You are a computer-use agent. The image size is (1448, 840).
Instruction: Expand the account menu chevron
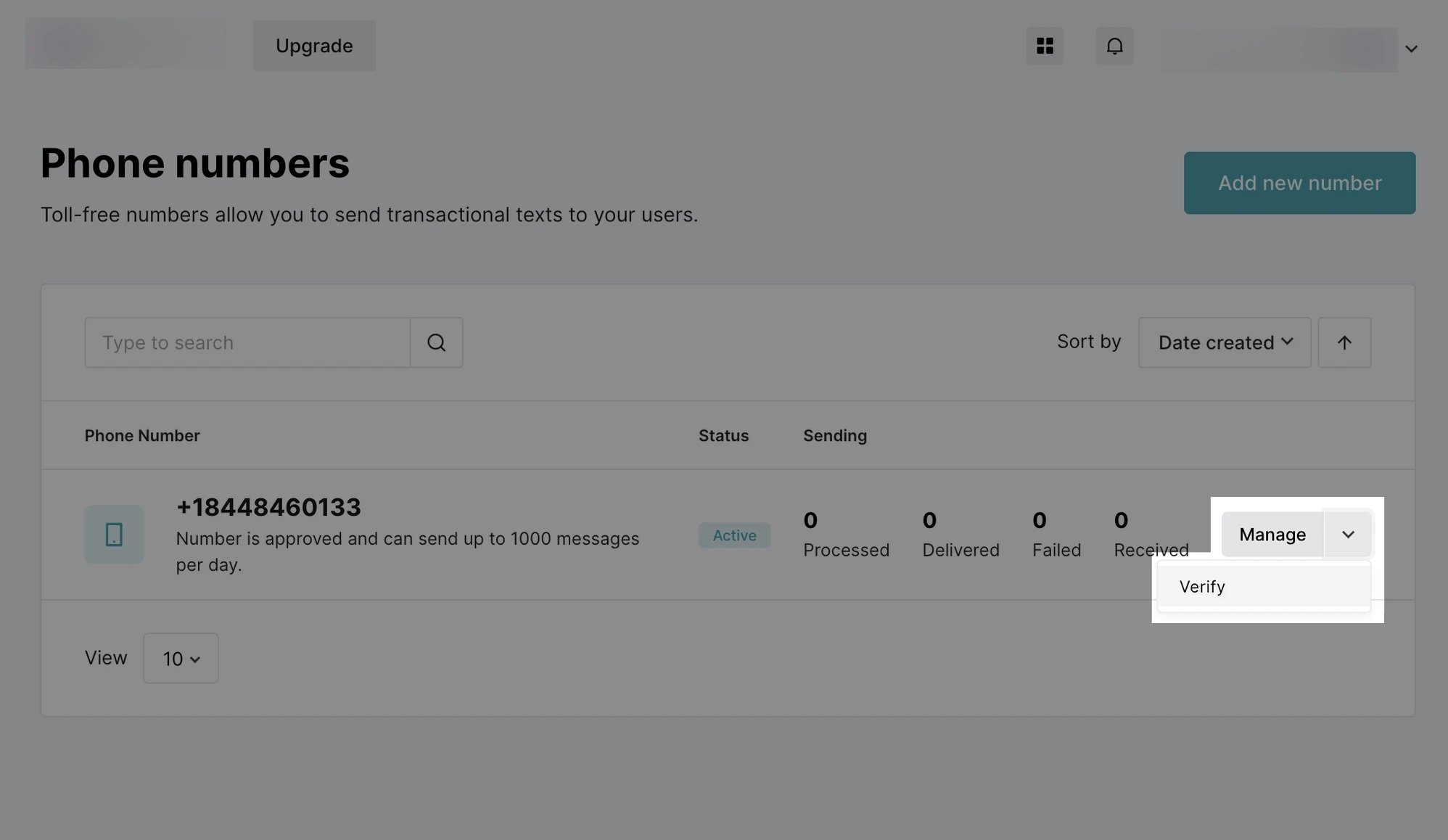[1411, 49]
